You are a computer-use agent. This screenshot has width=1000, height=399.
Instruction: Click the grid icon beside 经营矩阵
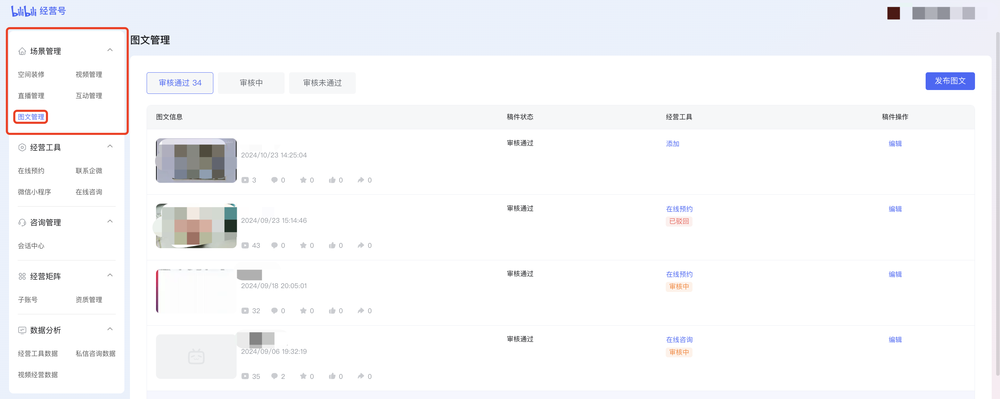(22, 277)
